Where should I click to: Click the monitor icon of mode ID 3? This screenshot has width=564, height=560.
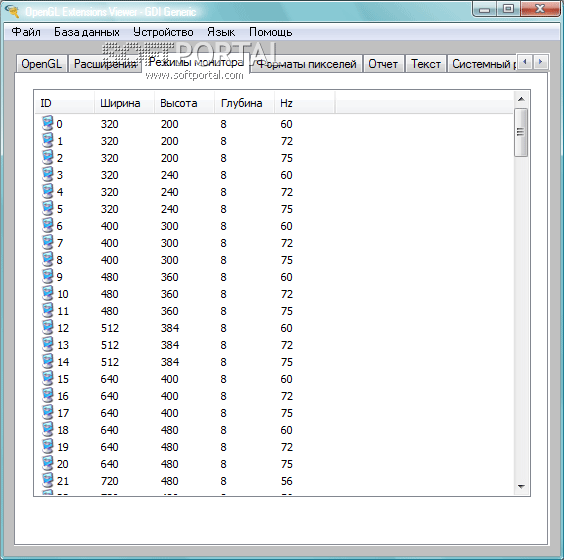(47, 174)
